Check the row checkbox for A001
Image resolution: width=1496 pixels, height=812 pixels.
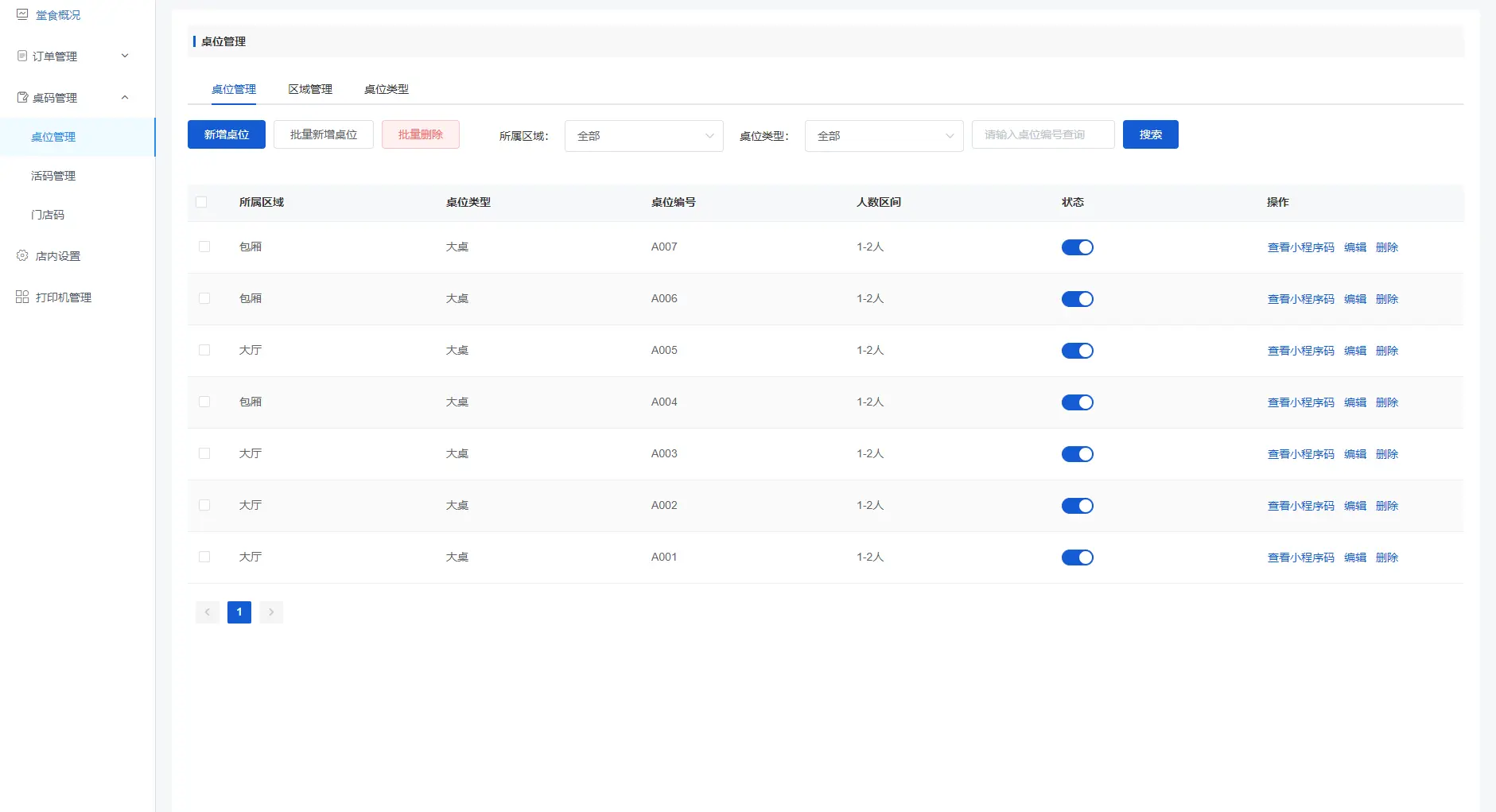pos(204,557)
